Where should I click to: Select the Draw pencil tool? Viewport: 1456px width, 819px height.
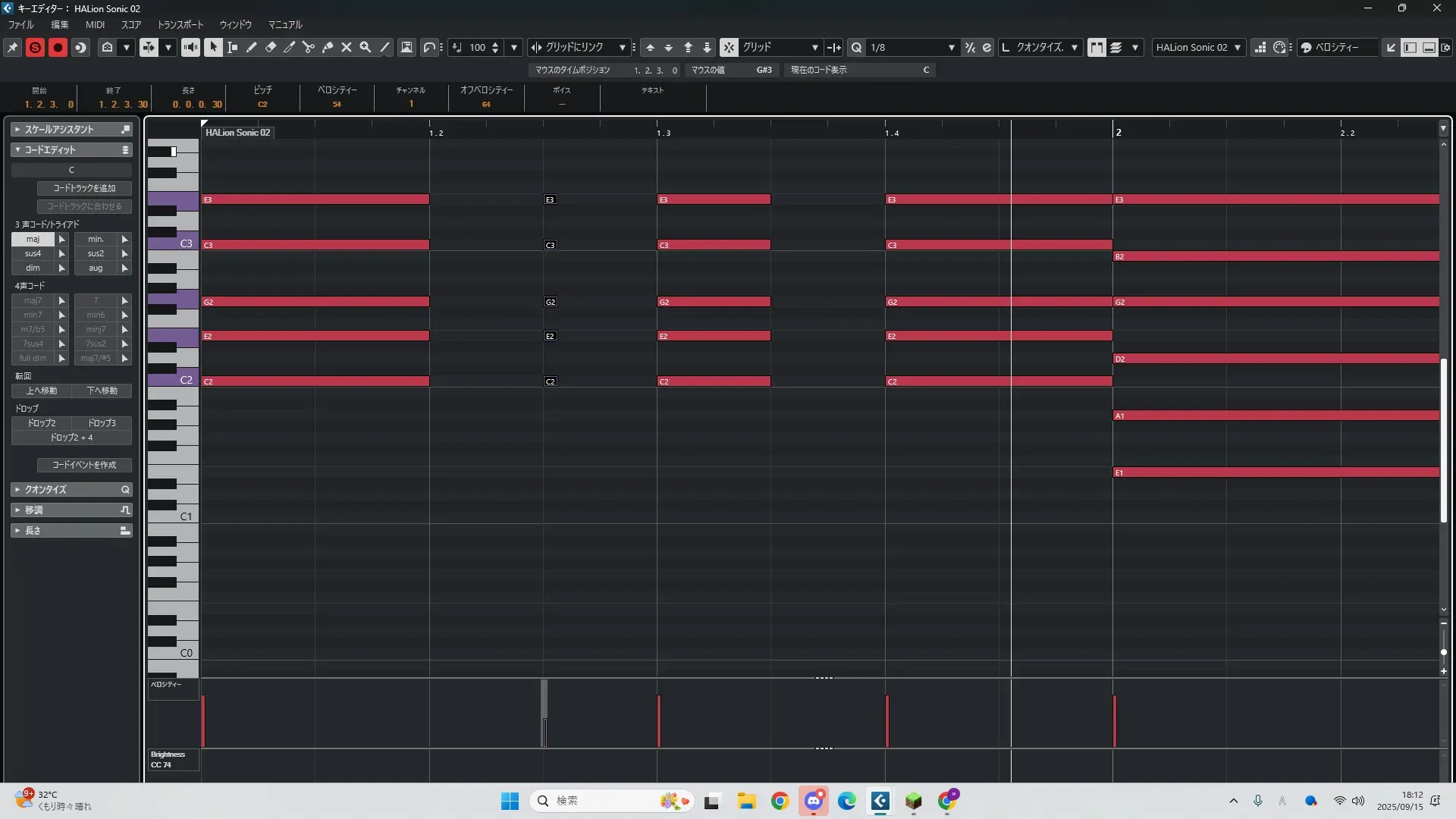(251, 47)
